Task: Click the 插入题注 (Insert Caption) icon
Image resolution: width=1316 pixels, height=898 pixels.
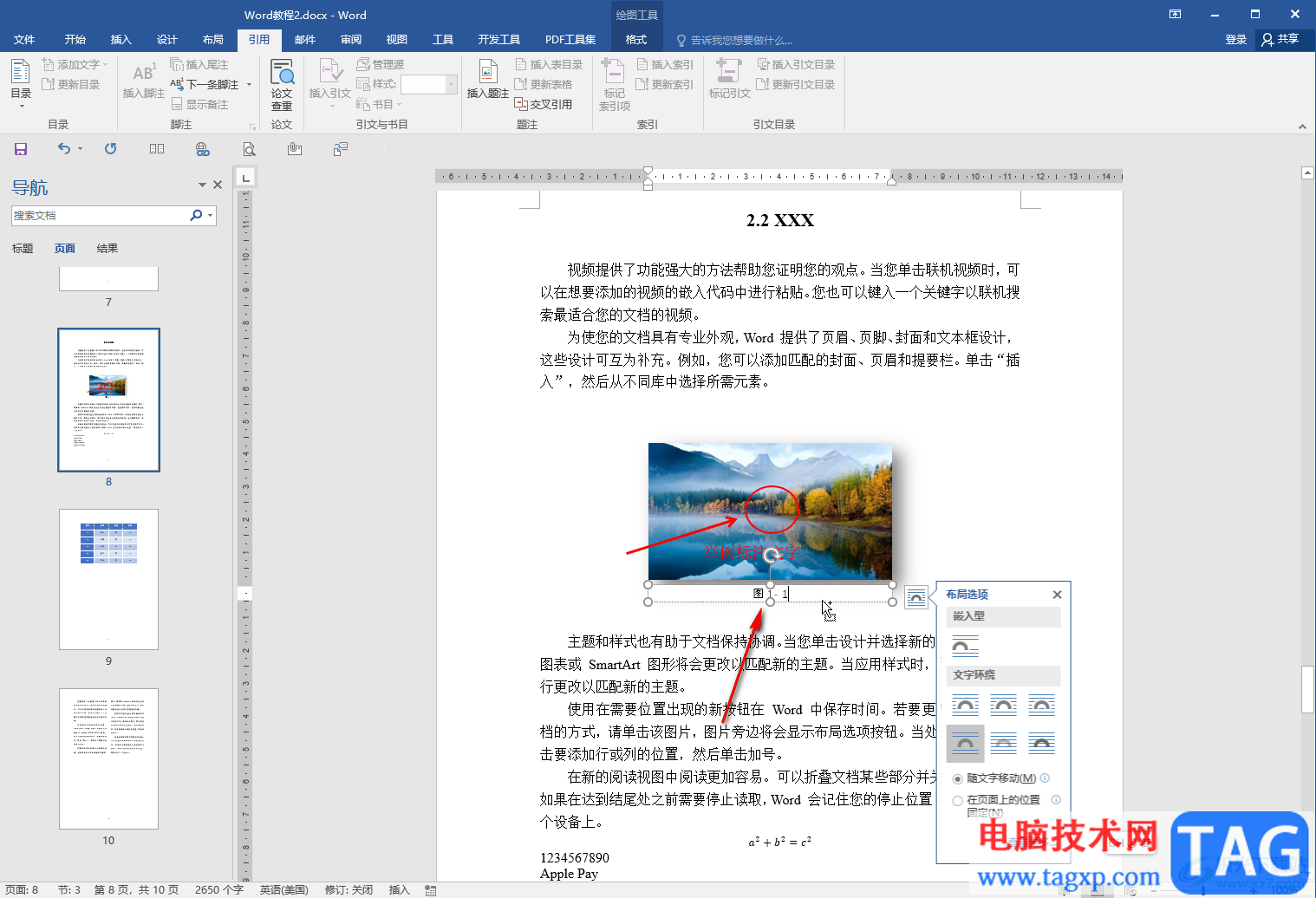Action: (487, 74)
